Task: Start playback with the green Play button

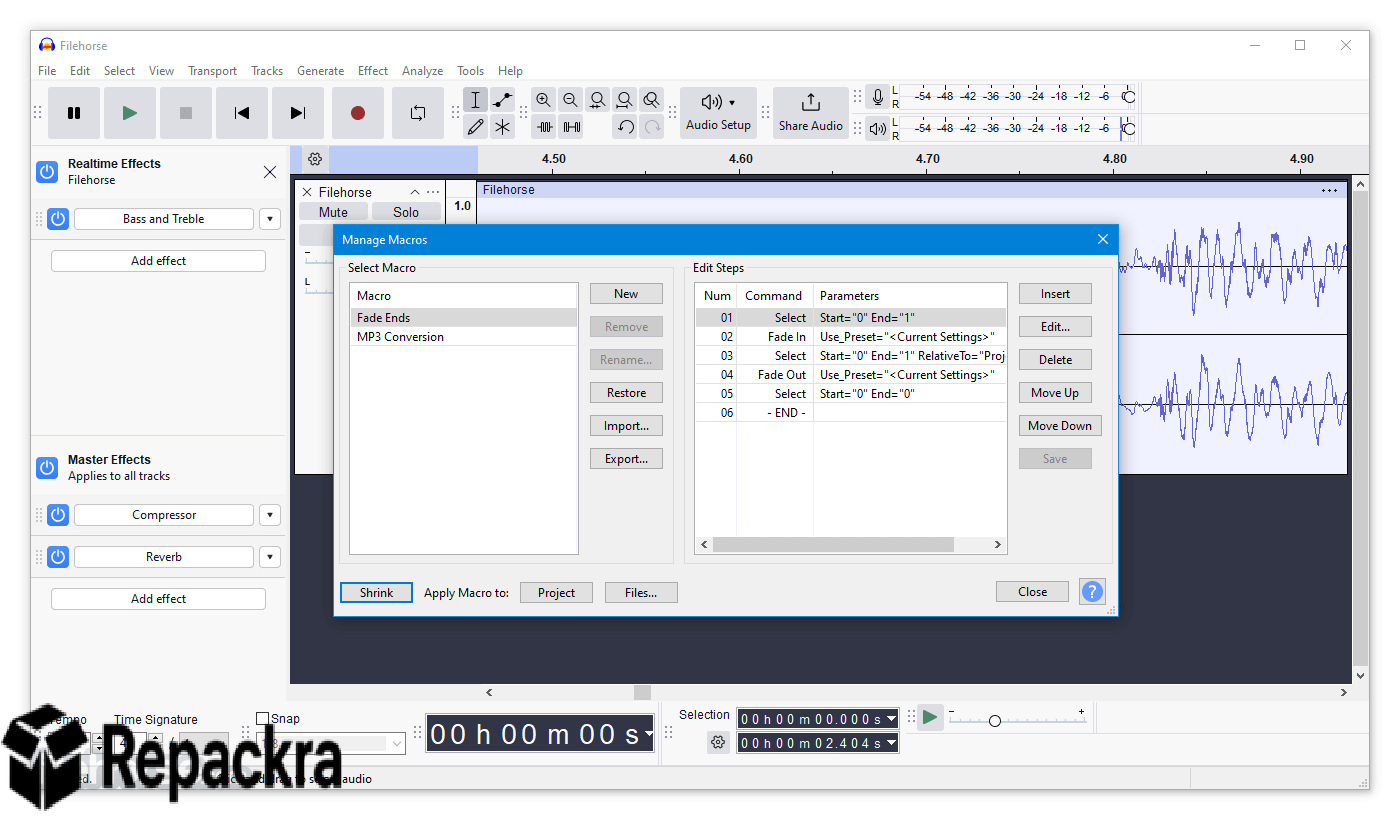Action: [130, 113]
